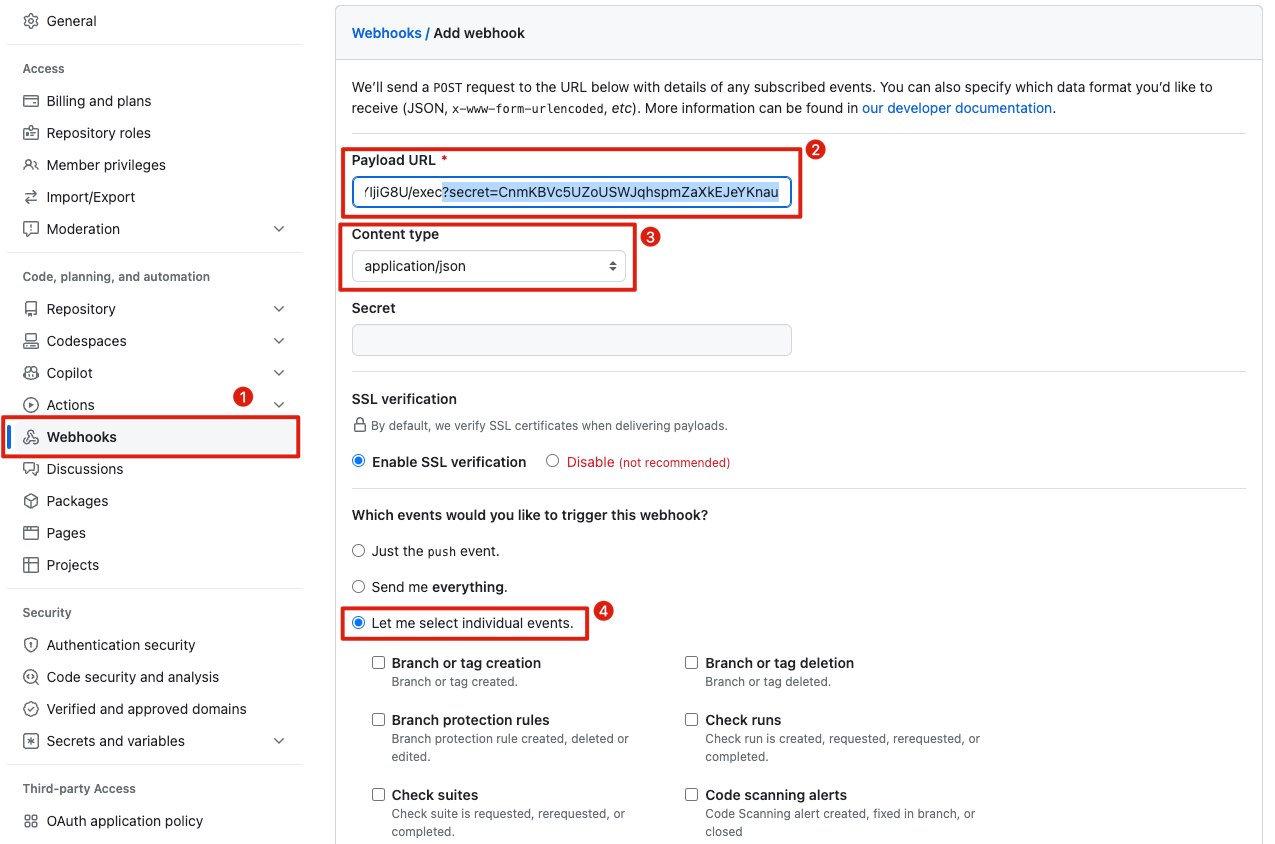Viewport: 1275px width, 844px height.
Task: Click the Actions play icon
Action: (30, 405)
